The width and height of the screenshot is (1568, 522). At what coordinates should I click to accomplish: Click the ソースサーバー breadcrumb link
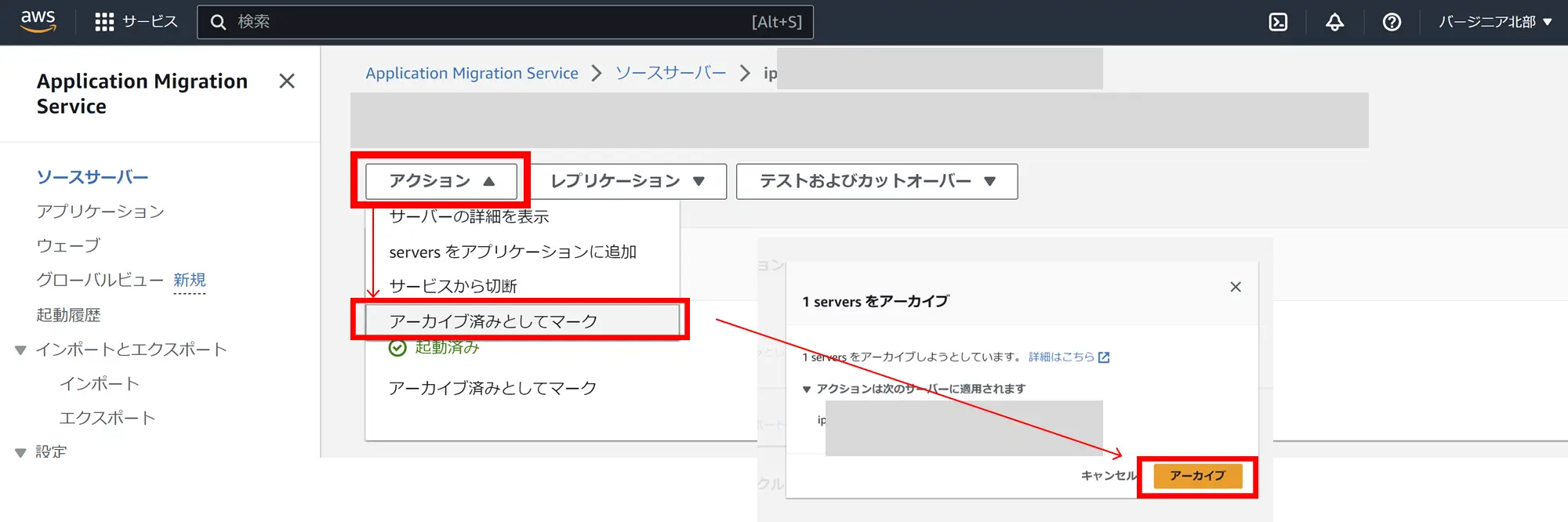click(x=670, y=73)
